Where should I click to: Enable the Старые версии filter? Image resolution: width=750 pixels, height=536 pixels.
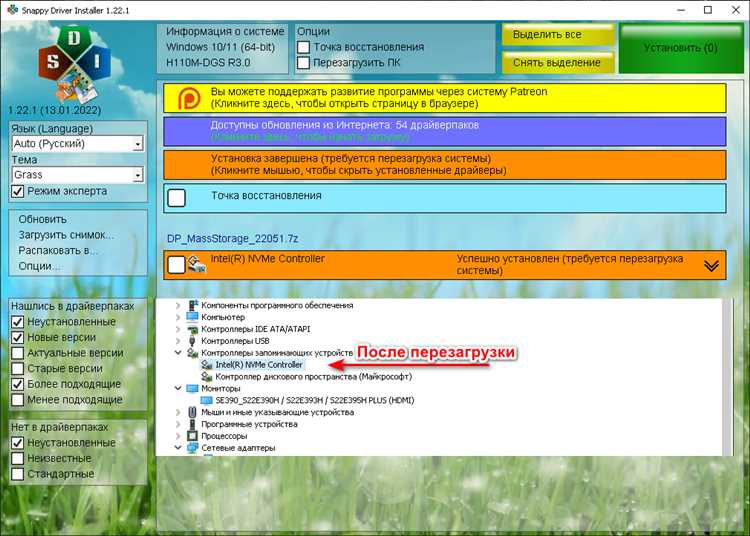(x=18, y=369)
